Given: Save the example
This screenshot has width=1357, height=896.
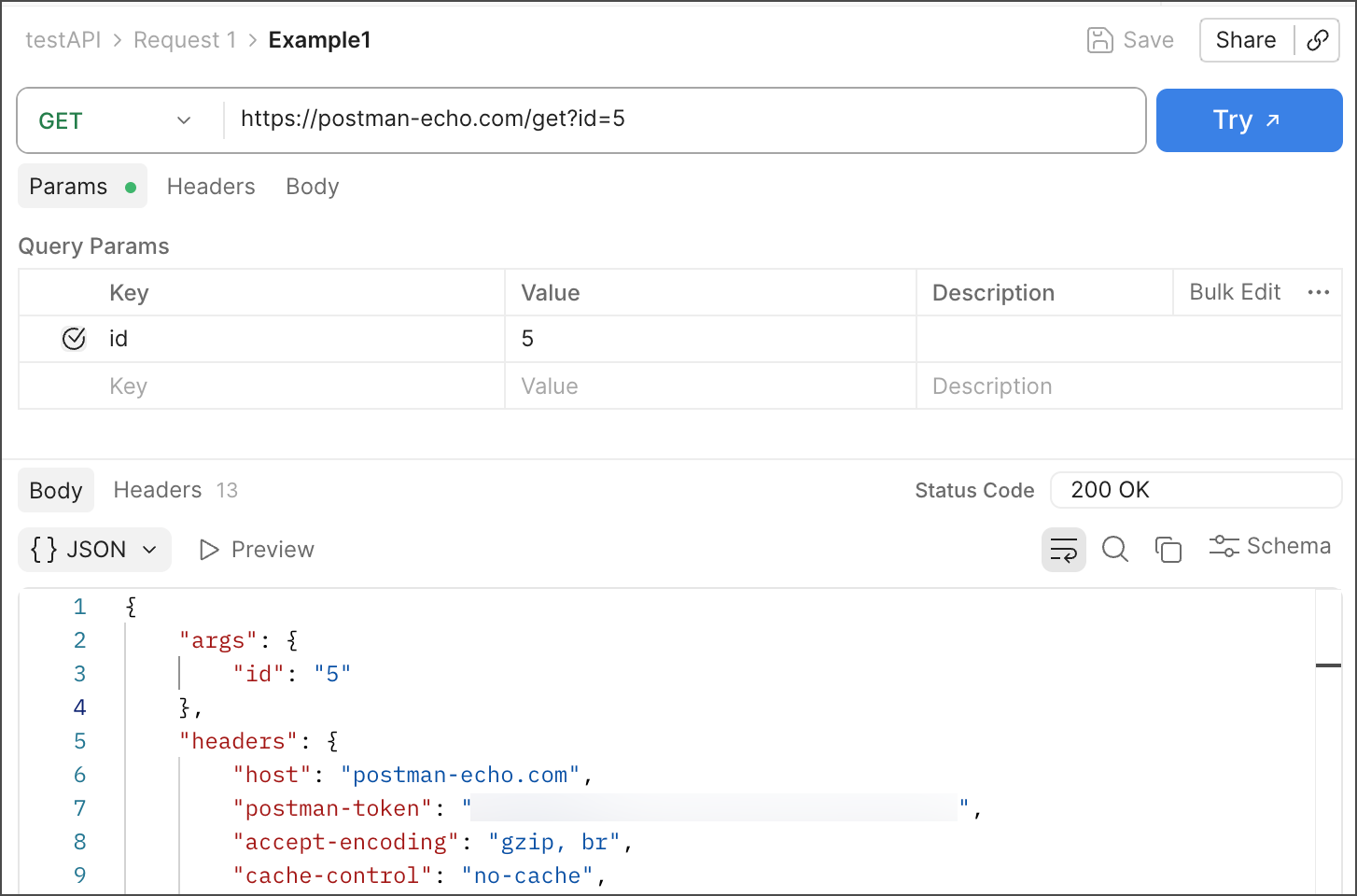Looking at the screenshot, I should click(x=1130, y=40).
